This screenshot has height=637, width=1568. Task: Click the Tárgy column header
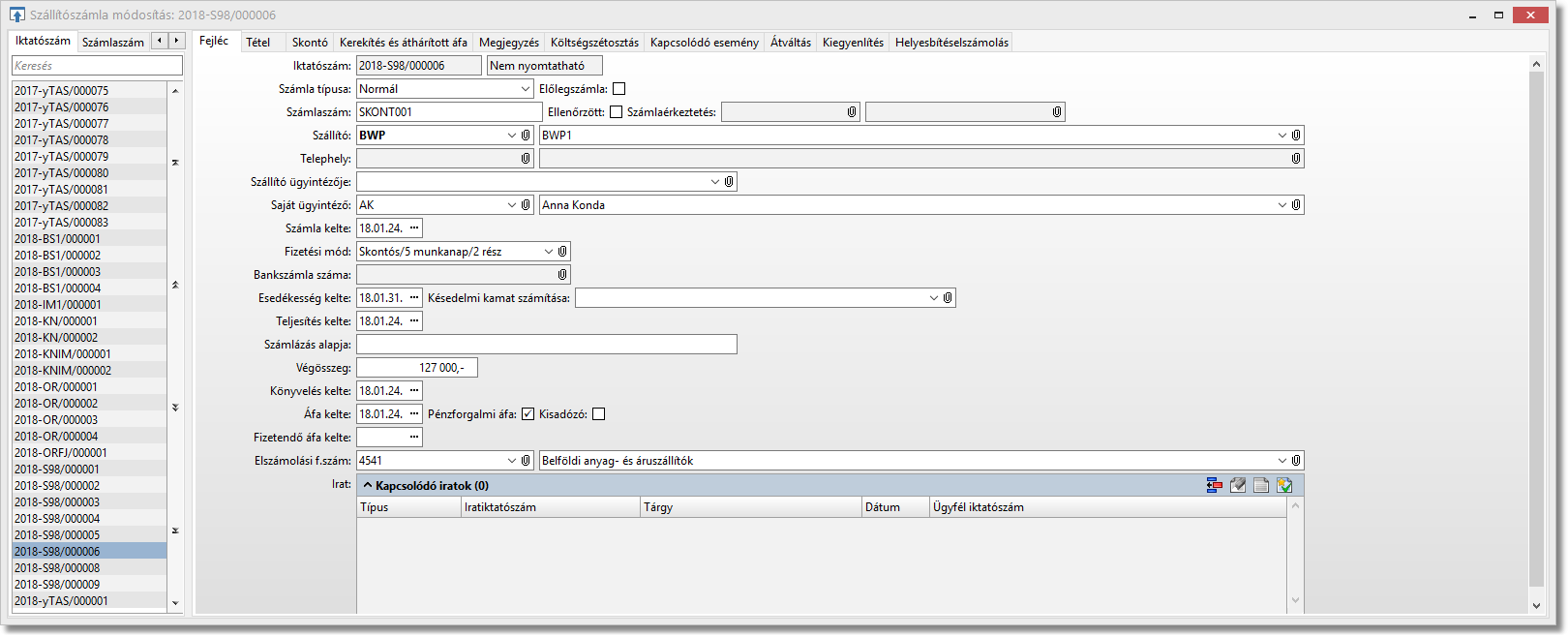click(751, 507)
